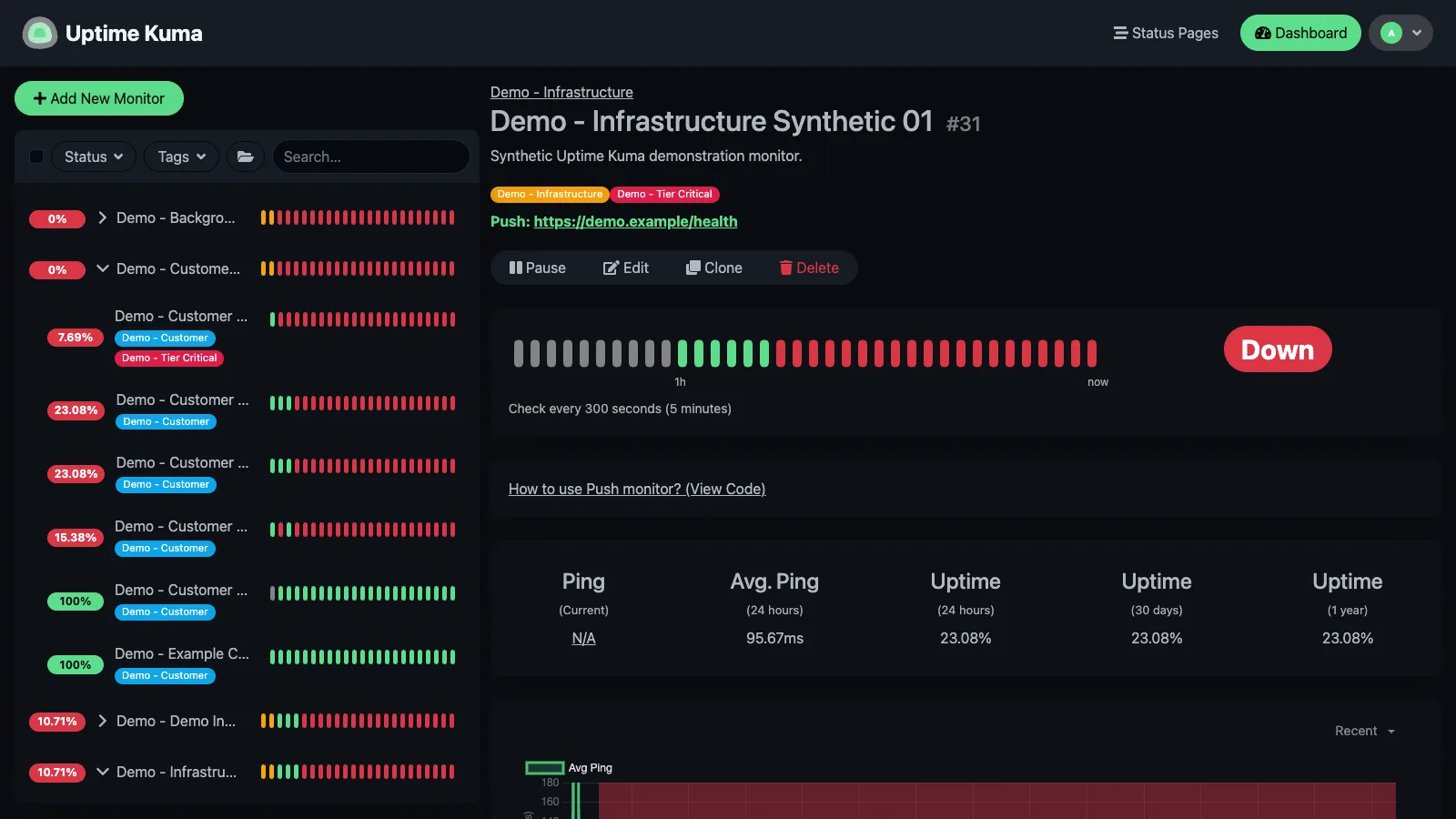The height and width of the screenshot is (819, 1456).
Task: Select the monitor with 7.69% uptime
Action: [x=246, y=337]
